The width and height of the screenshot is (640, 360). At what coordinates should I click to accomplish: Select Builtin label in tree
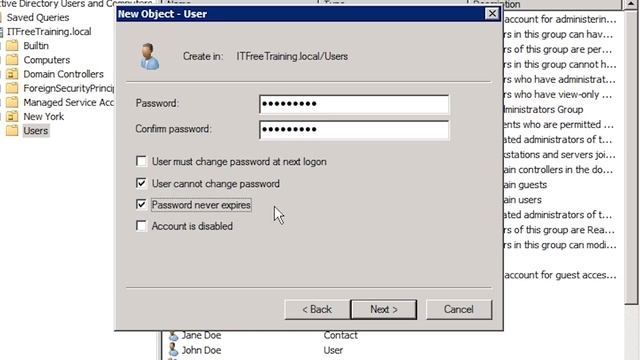click(36, 46)
